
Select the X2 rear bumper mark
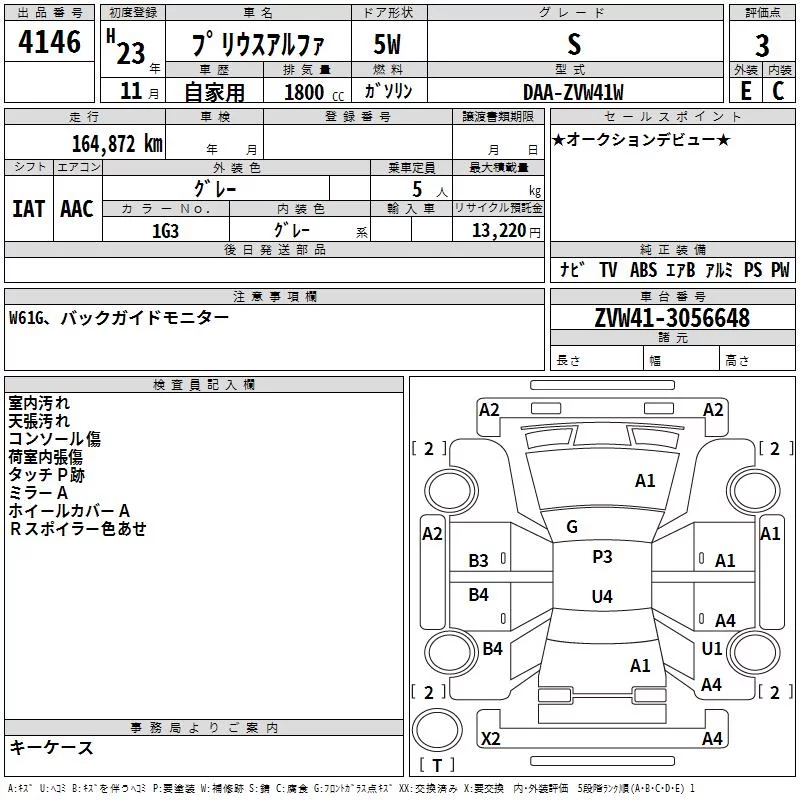(x=490, y=739)
